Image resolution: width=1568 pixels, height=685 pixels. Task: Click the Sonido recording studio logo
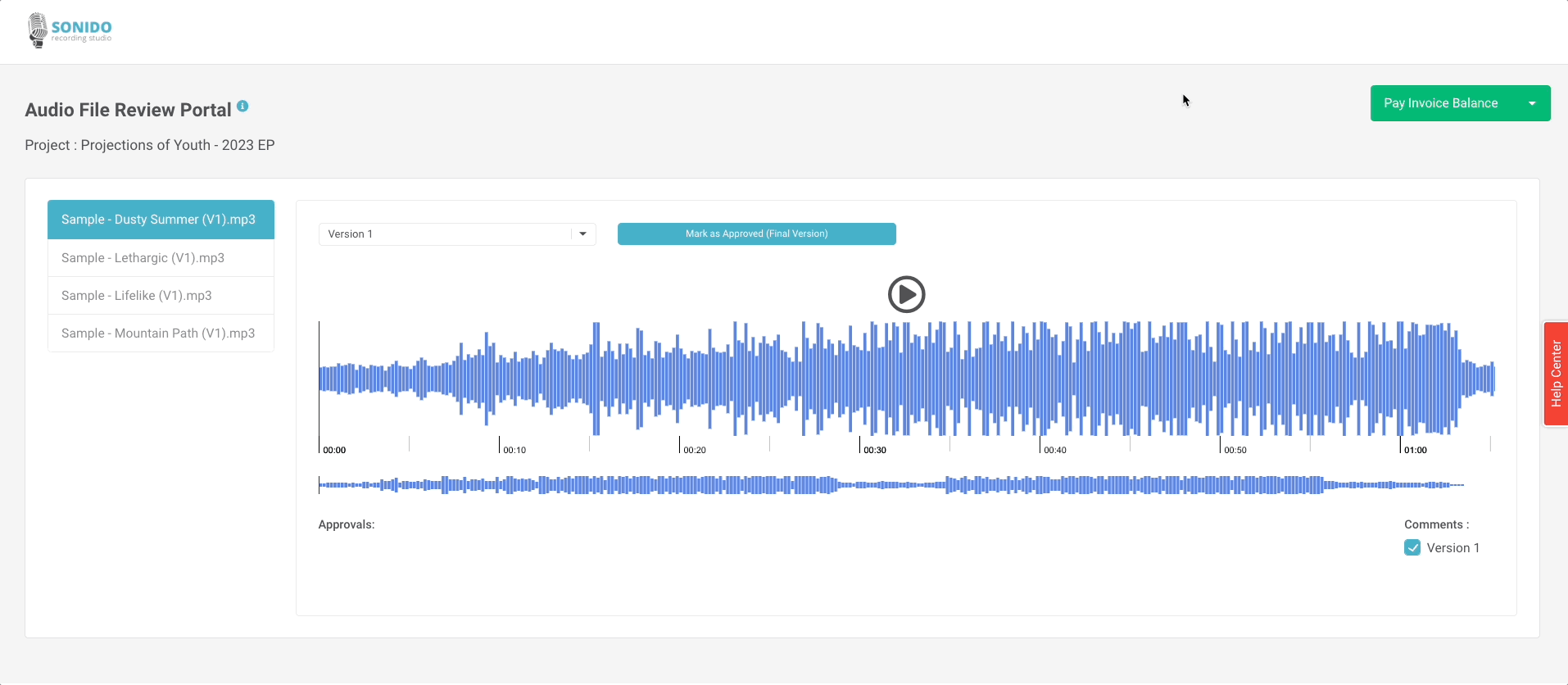coord(70,31)
